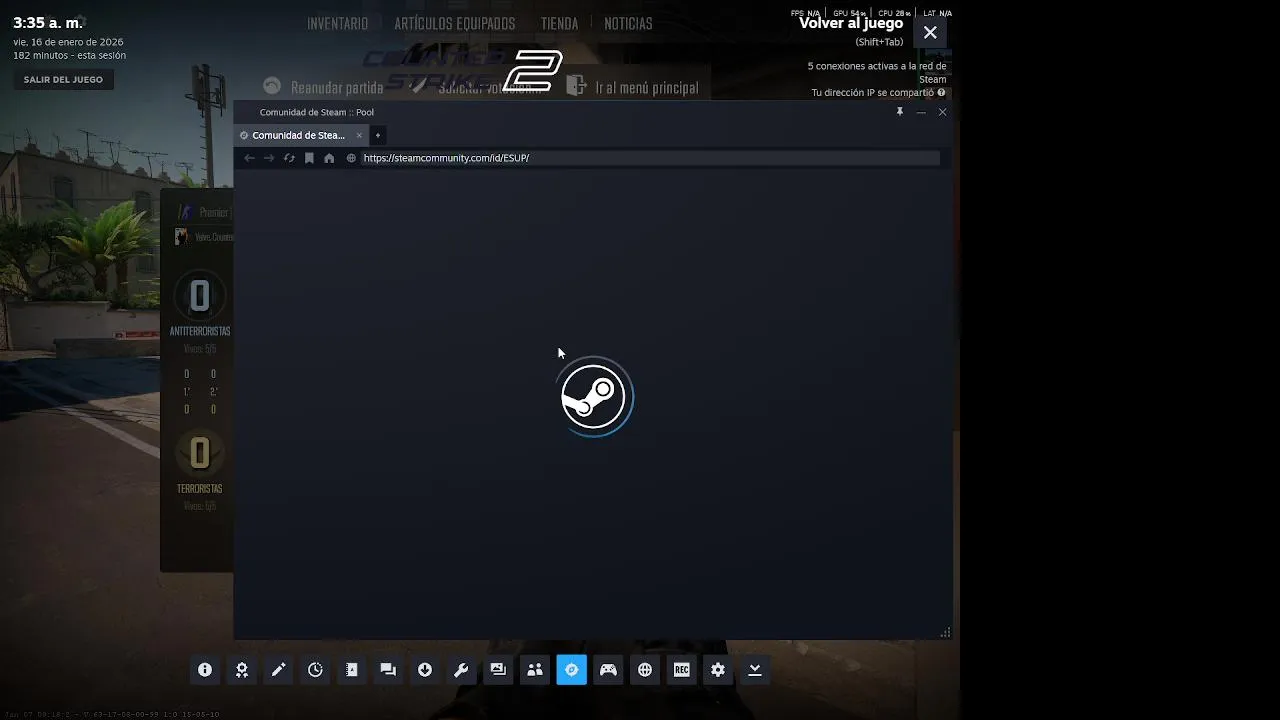Open the playtime clock icon
This screenshot has width=1280, height=720.
[315, 670]
